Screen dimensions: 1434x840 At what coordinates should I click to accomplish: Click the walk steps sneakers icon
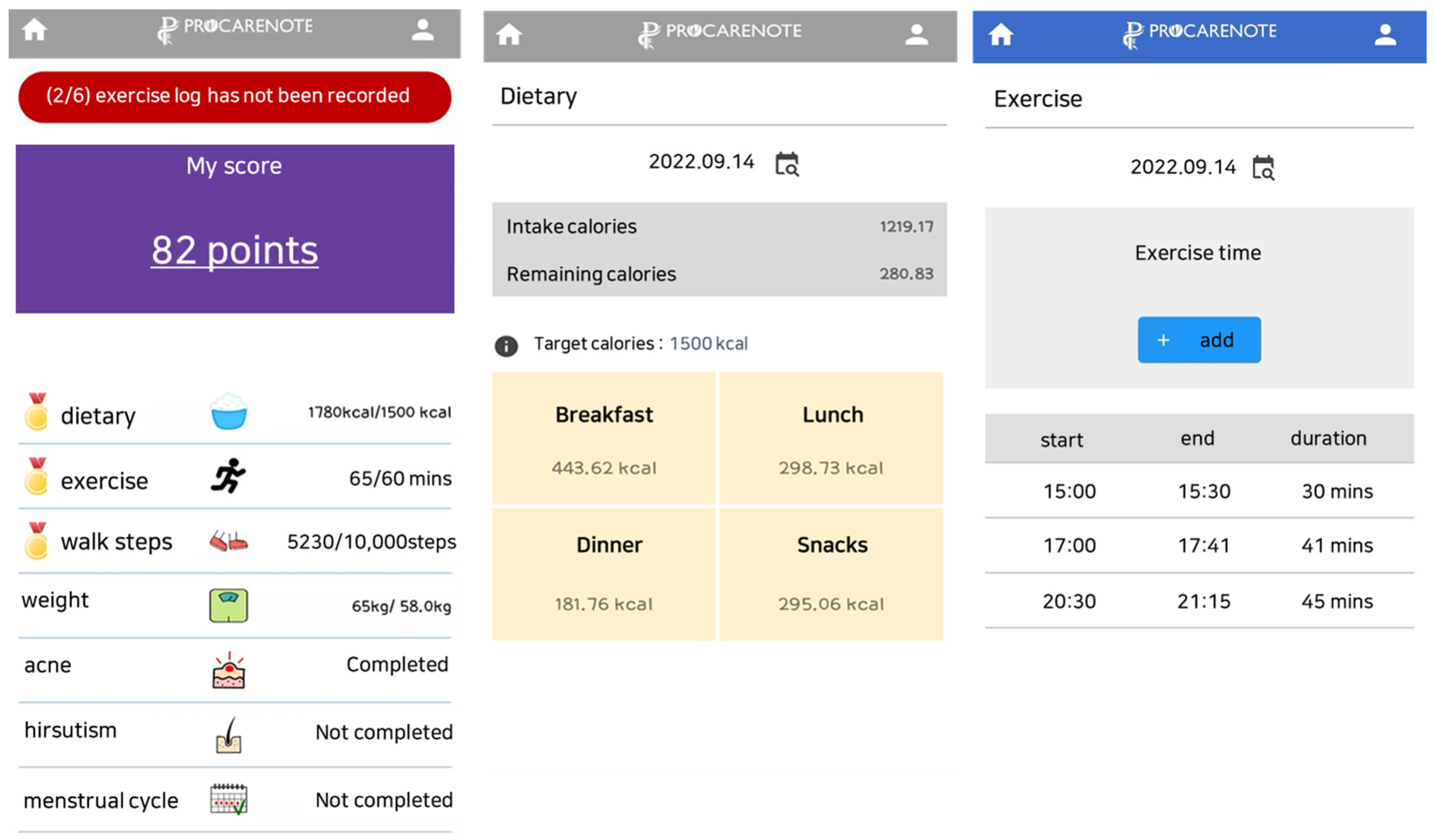pos(228,541)
